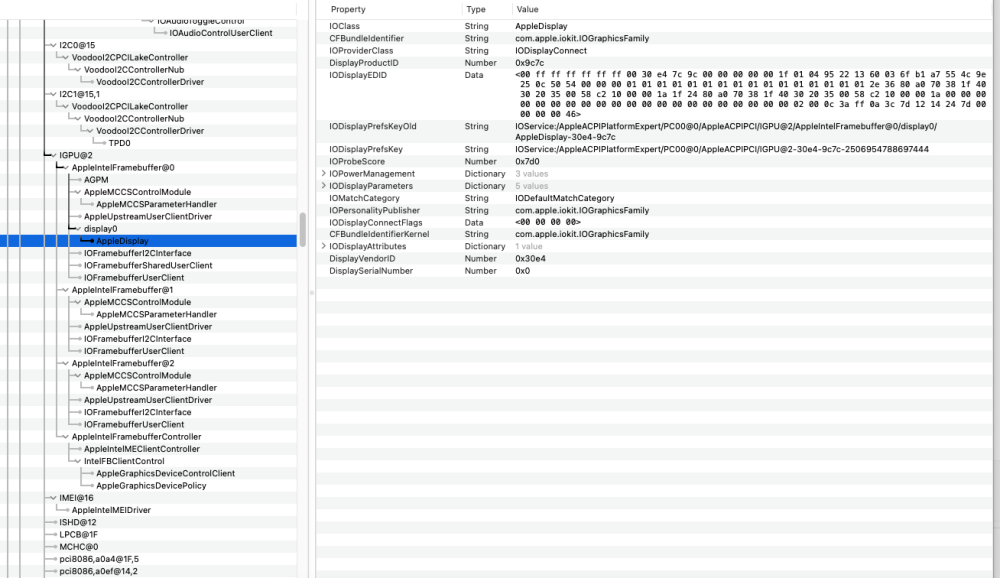Image resolution: width=1000 pixels, height=578 pixels.
Task: Select AppleMCCSParameterHandler under AppleIntelFramebuffer@0
Action: [156, 204]
